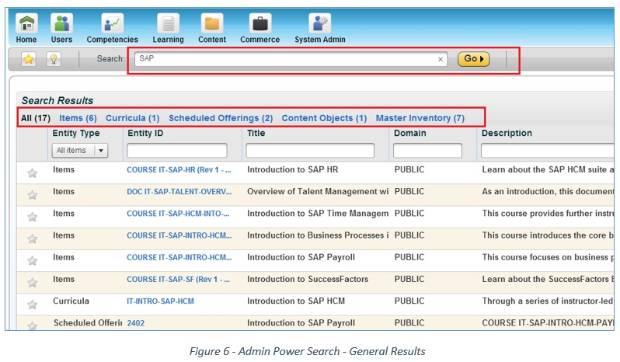Click the light bulb icon in toolbar
This screenshot has width=620, height=362.
(x=53, y=59)
